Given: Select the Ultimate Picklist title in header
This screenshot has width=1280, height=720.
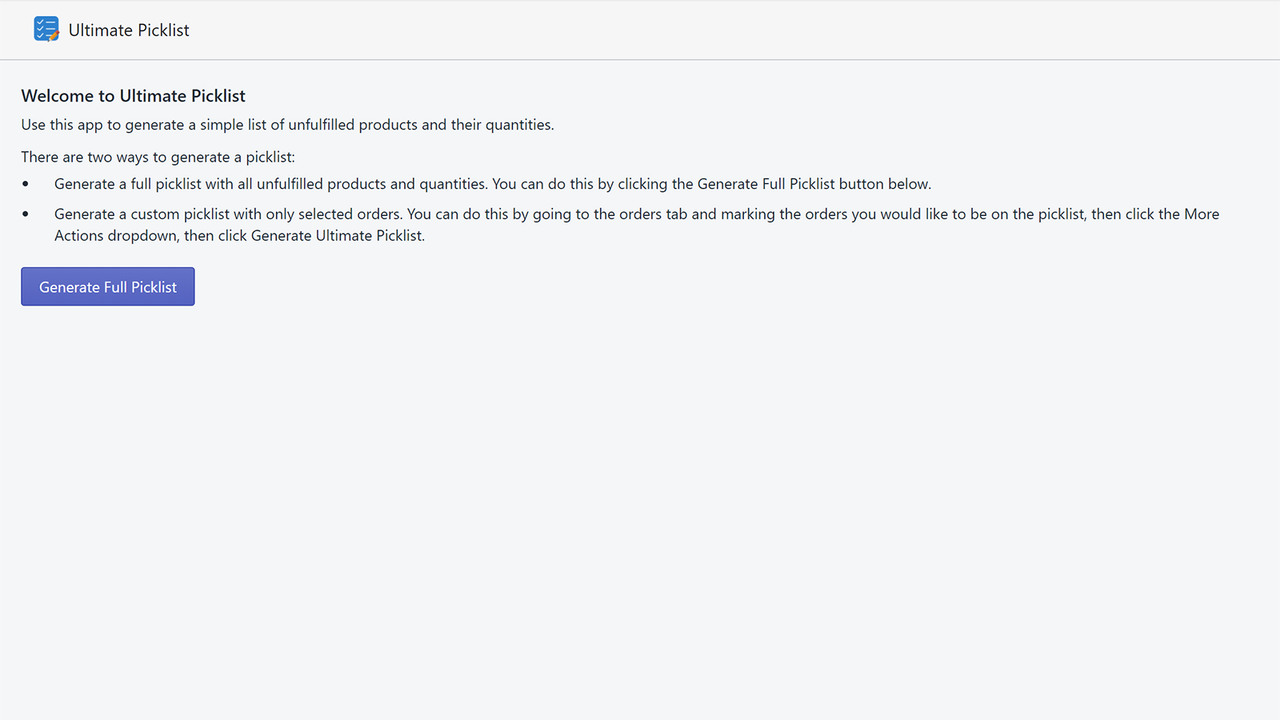Looking at the screenshot, I should pyautogui.click(x=129, y=30).
